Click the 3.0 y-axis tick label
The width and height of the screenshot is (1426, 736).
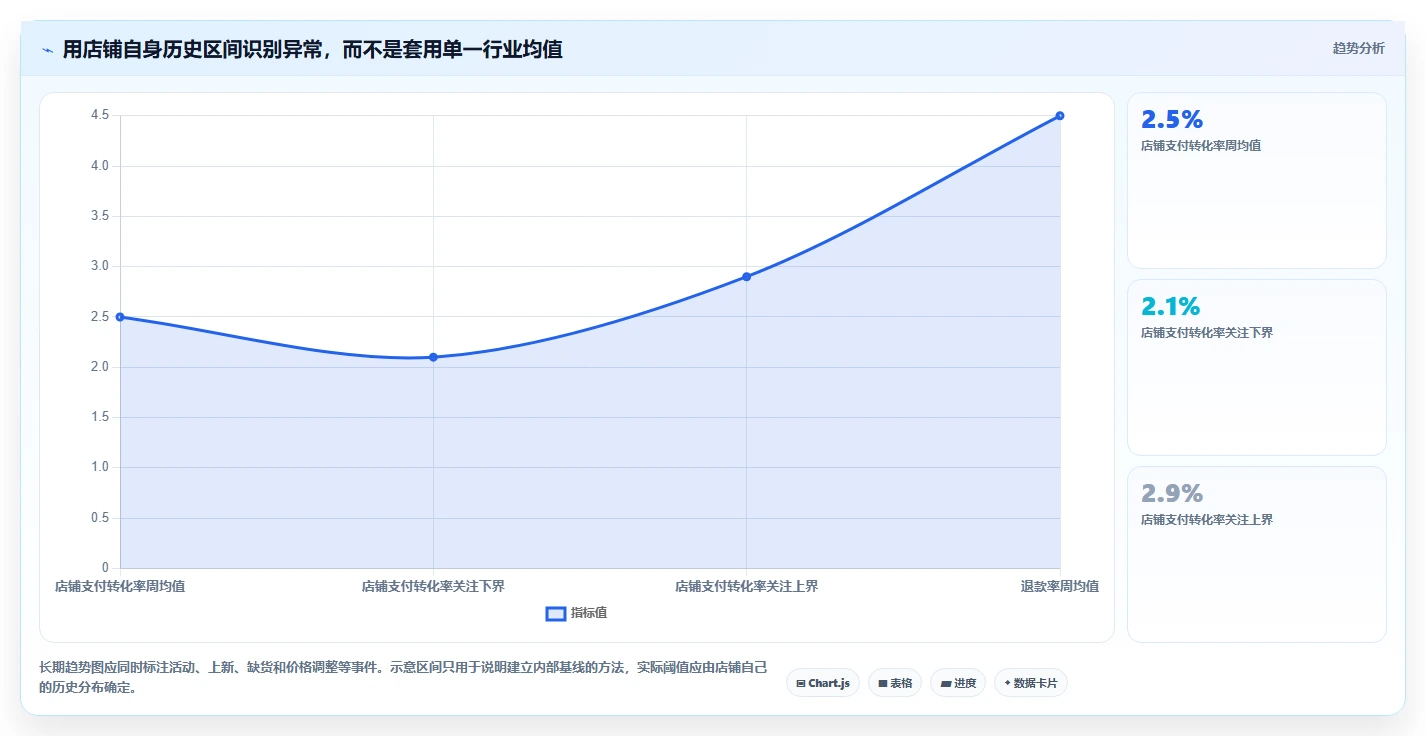point(100,266)
